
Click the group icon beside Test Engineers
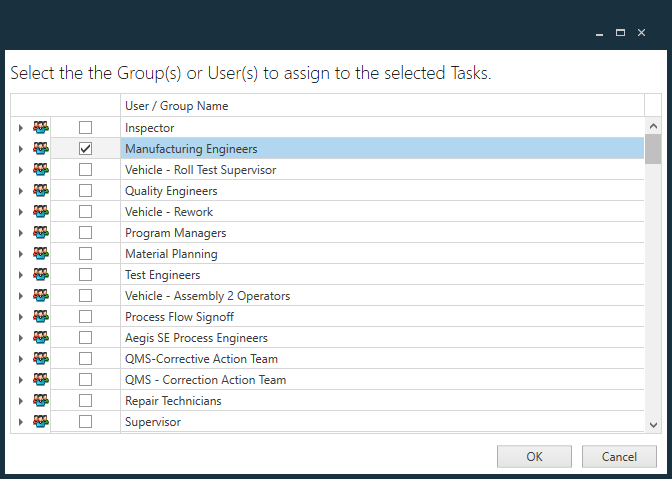40,275
